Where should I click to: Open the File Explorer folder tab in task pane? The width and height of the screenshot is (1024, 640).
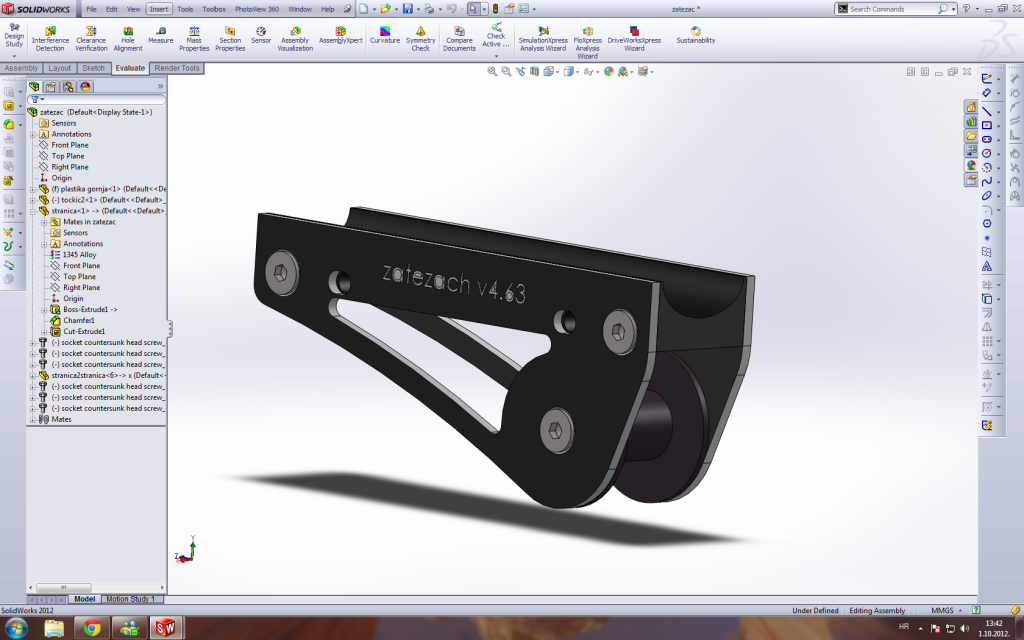click(x=971, y=136)
